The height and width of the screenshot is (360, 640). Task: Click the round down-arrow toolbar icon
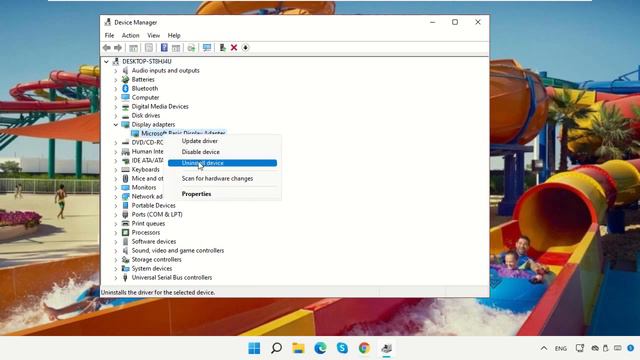[245, 48]
